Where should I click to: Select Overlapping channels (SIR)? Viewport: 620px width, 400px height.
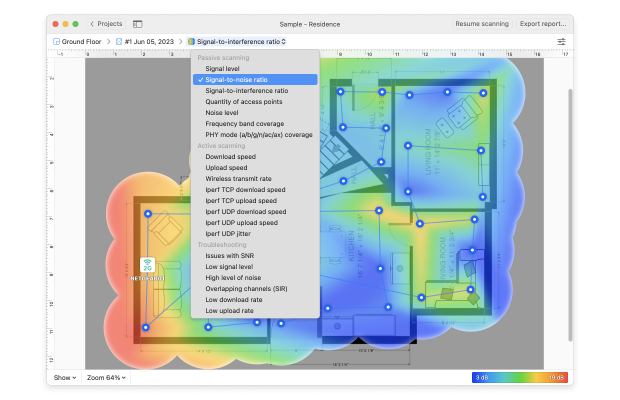tap(255, 289)
